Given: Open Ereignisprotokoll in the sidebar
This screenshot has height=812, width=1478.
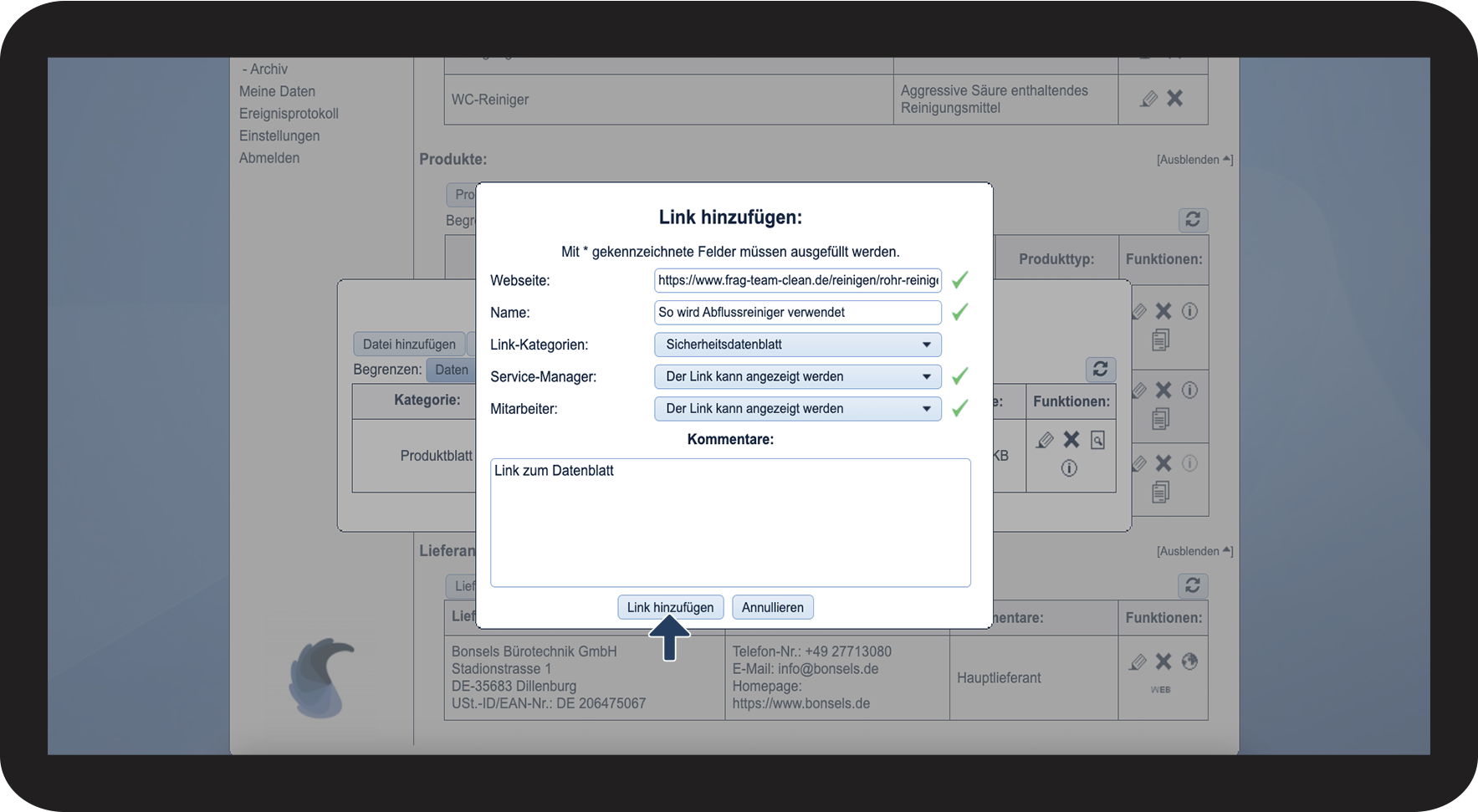Looking at the screenshot, I should coord(289,114).
